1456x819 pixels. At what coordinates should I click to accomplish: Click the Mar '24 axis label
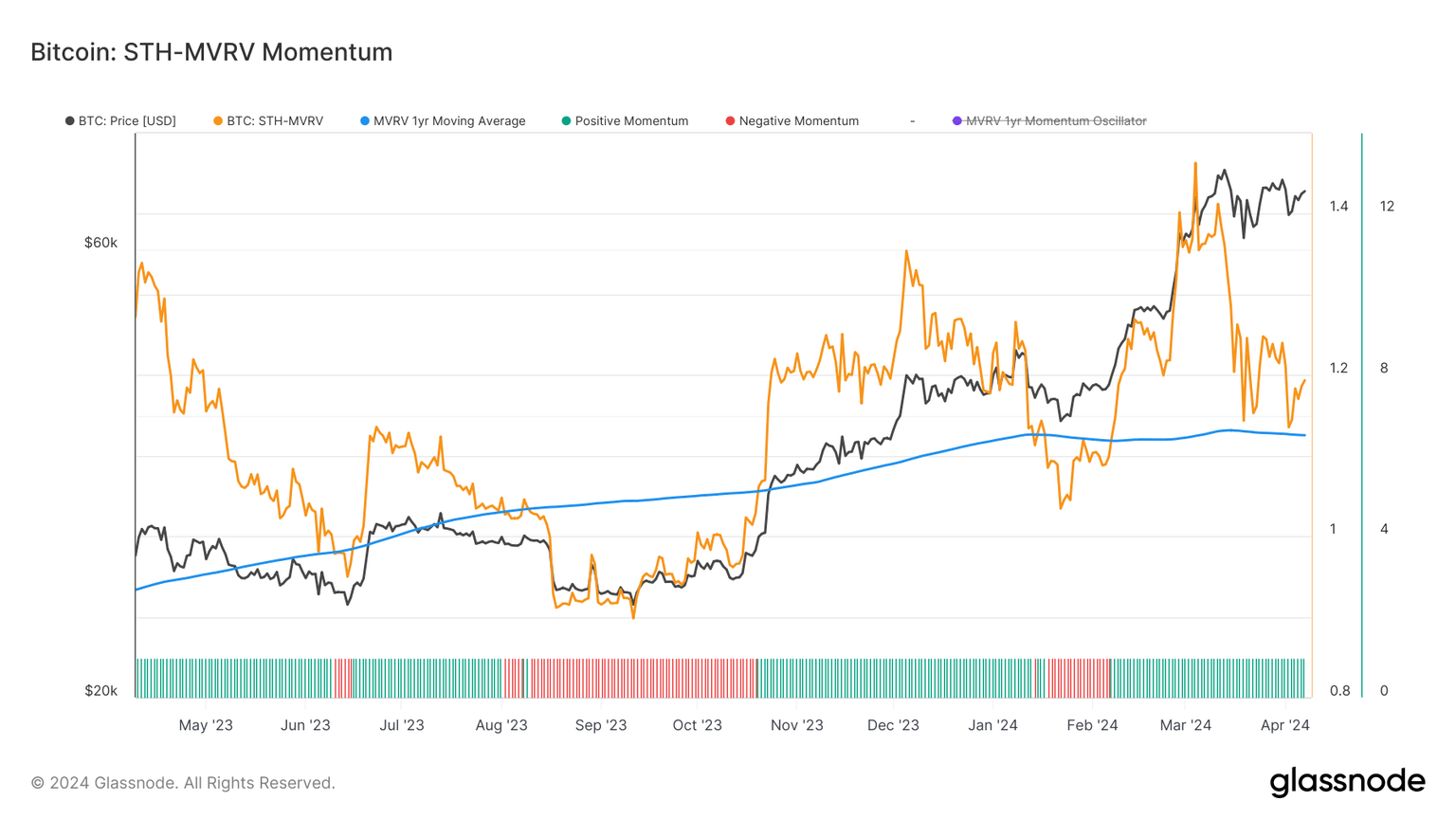coord(1184,724)
